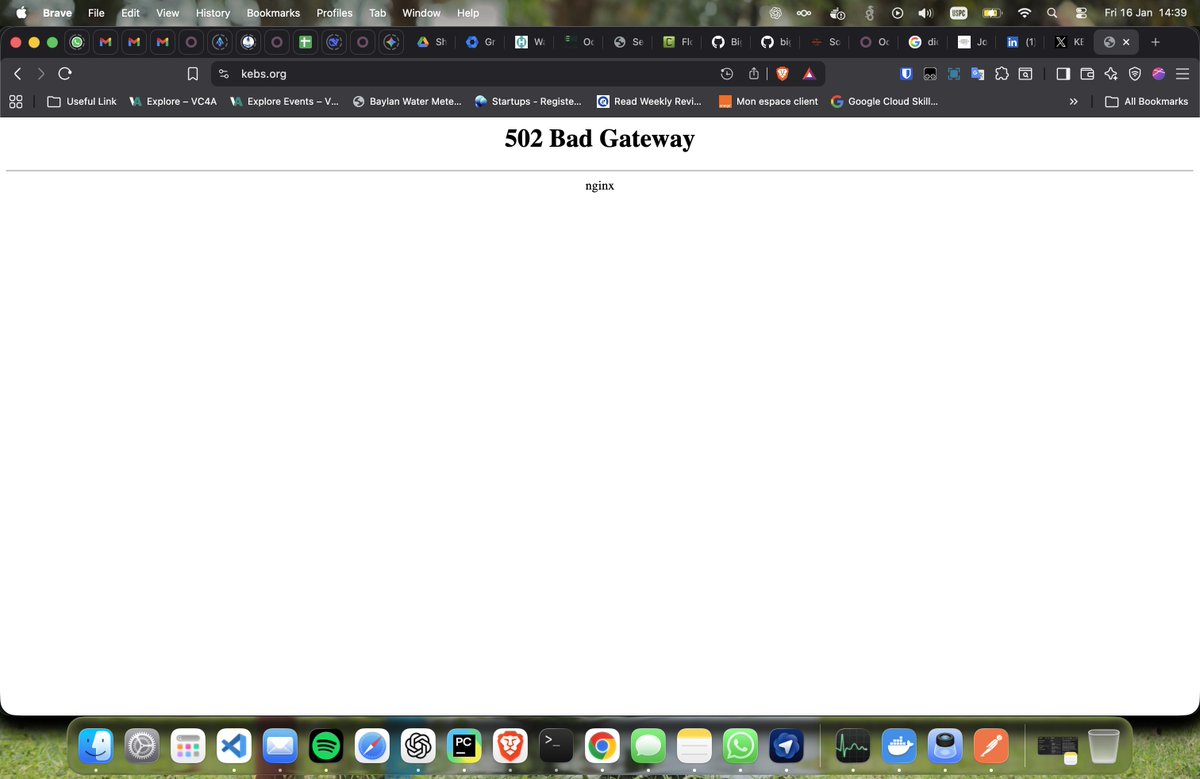Image resolution: width=1200 pixels, height=779 pixels.
Task: Open the Window menu
Action: (421, 13)
